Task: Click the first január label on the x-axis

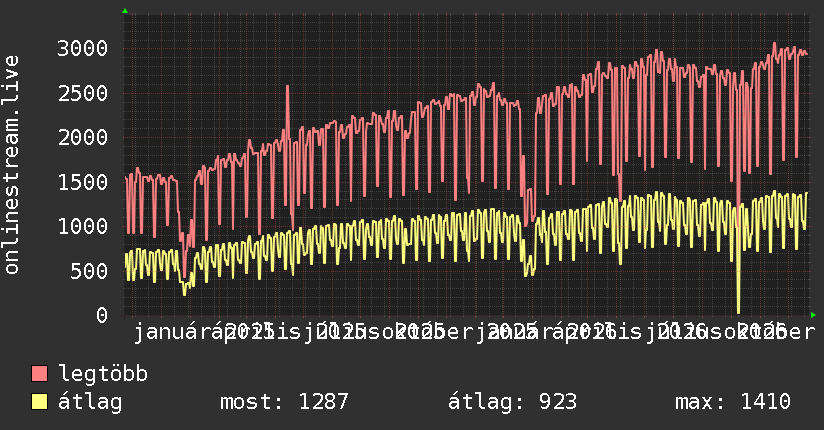Action: [172, 332]
